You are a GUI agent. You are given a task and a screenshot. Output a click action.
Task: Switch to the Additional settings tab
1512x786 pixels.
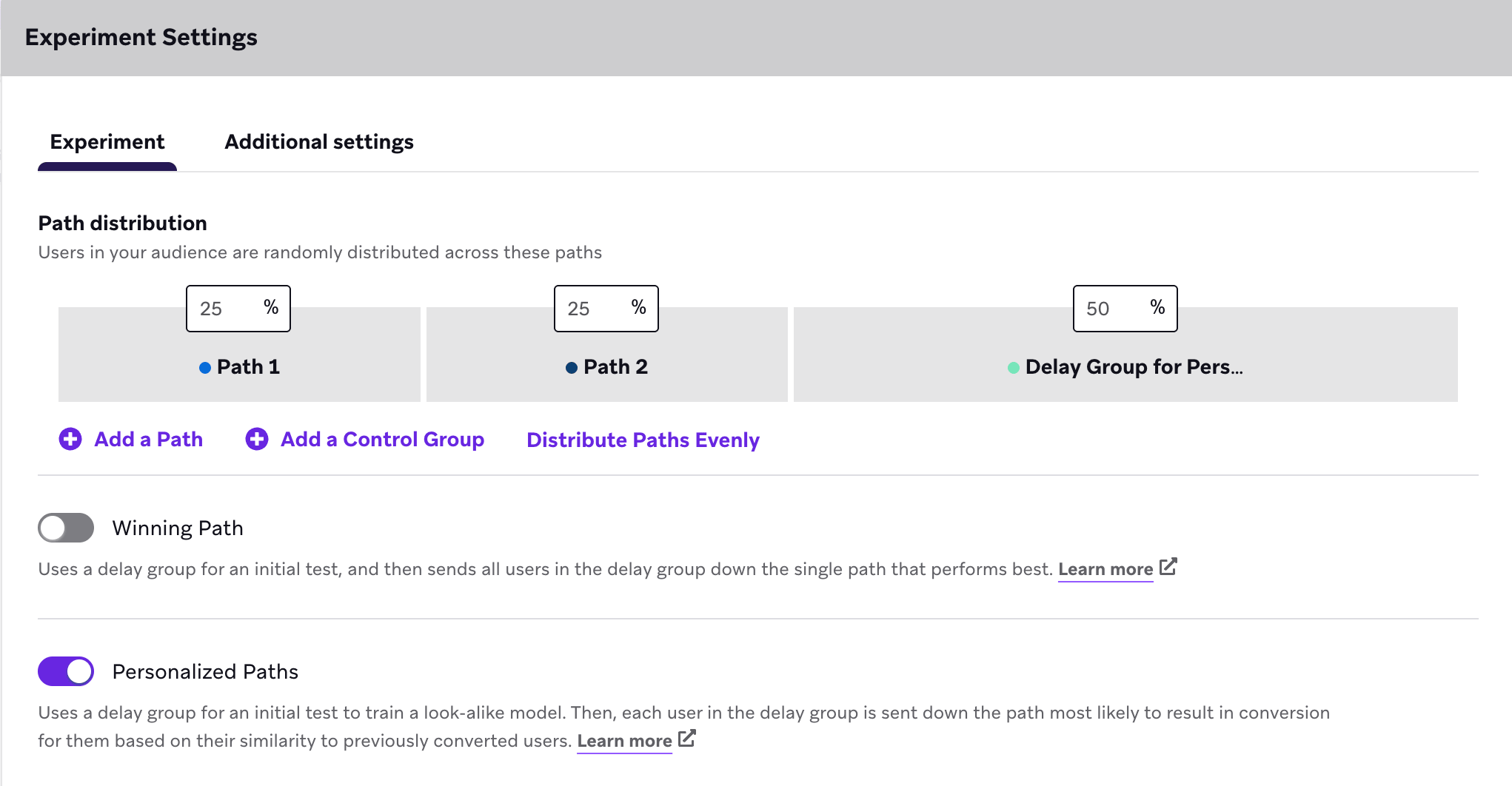point(319,141)
